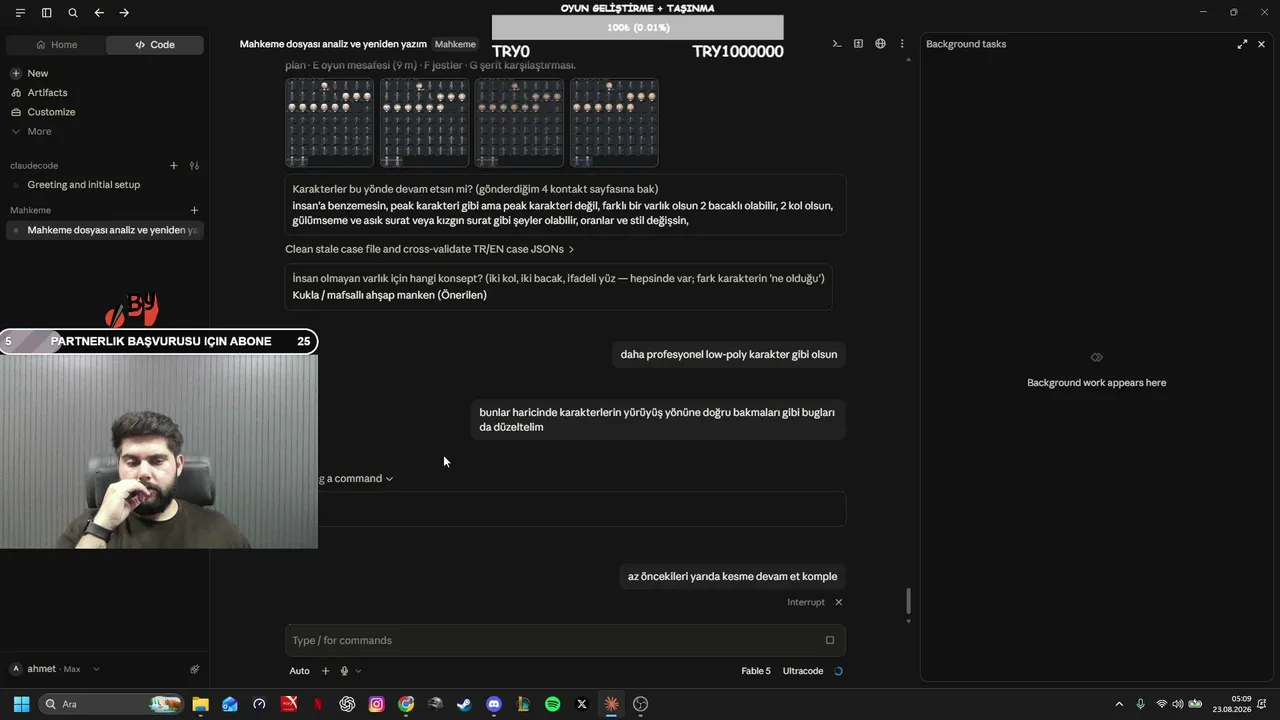Change the Auto permission mode

(300, 671)
